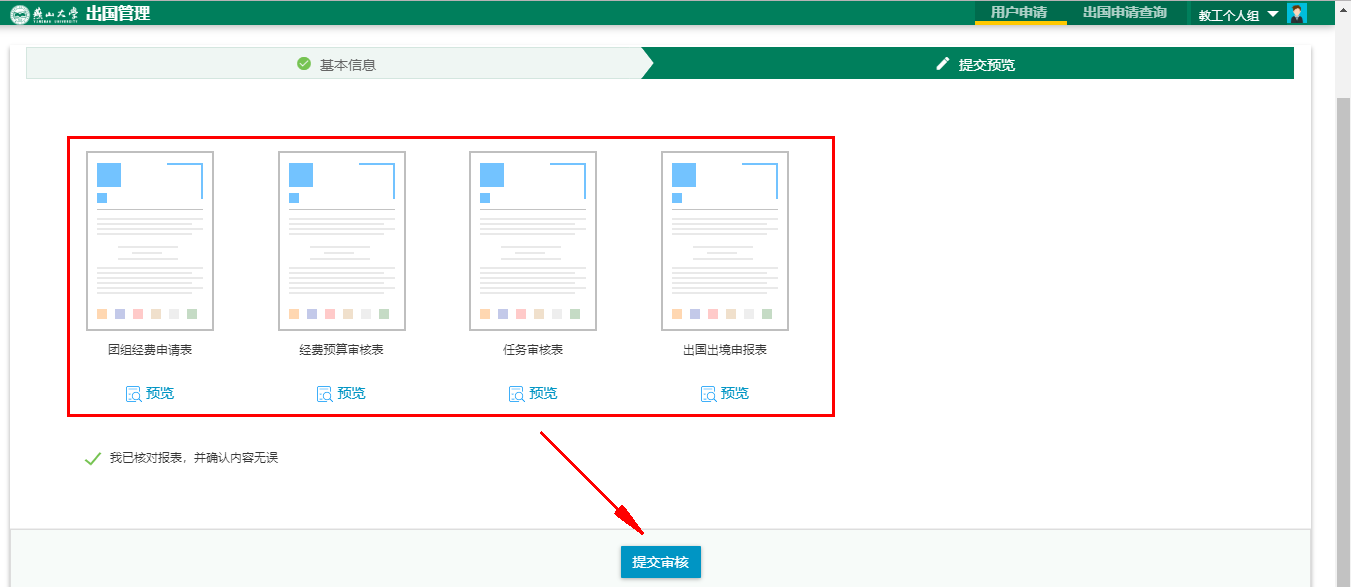Screen dimensions: 1351x587
Task: Click the preview magnifier icon under 任务审核表
Action: point(516,394)
